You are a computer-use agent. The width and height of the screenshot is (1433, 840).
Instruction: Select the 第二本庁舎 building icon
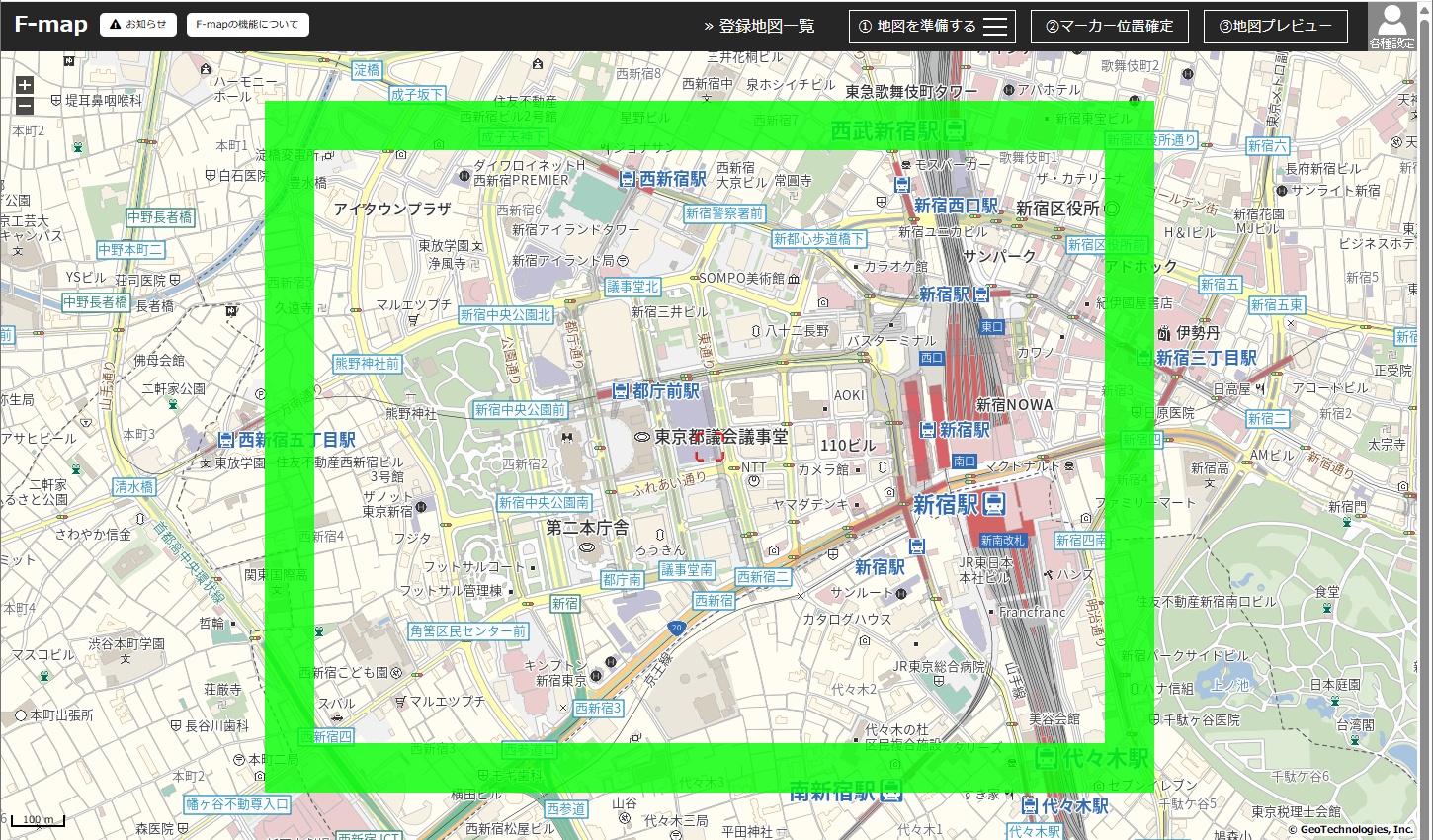[587, 547]
